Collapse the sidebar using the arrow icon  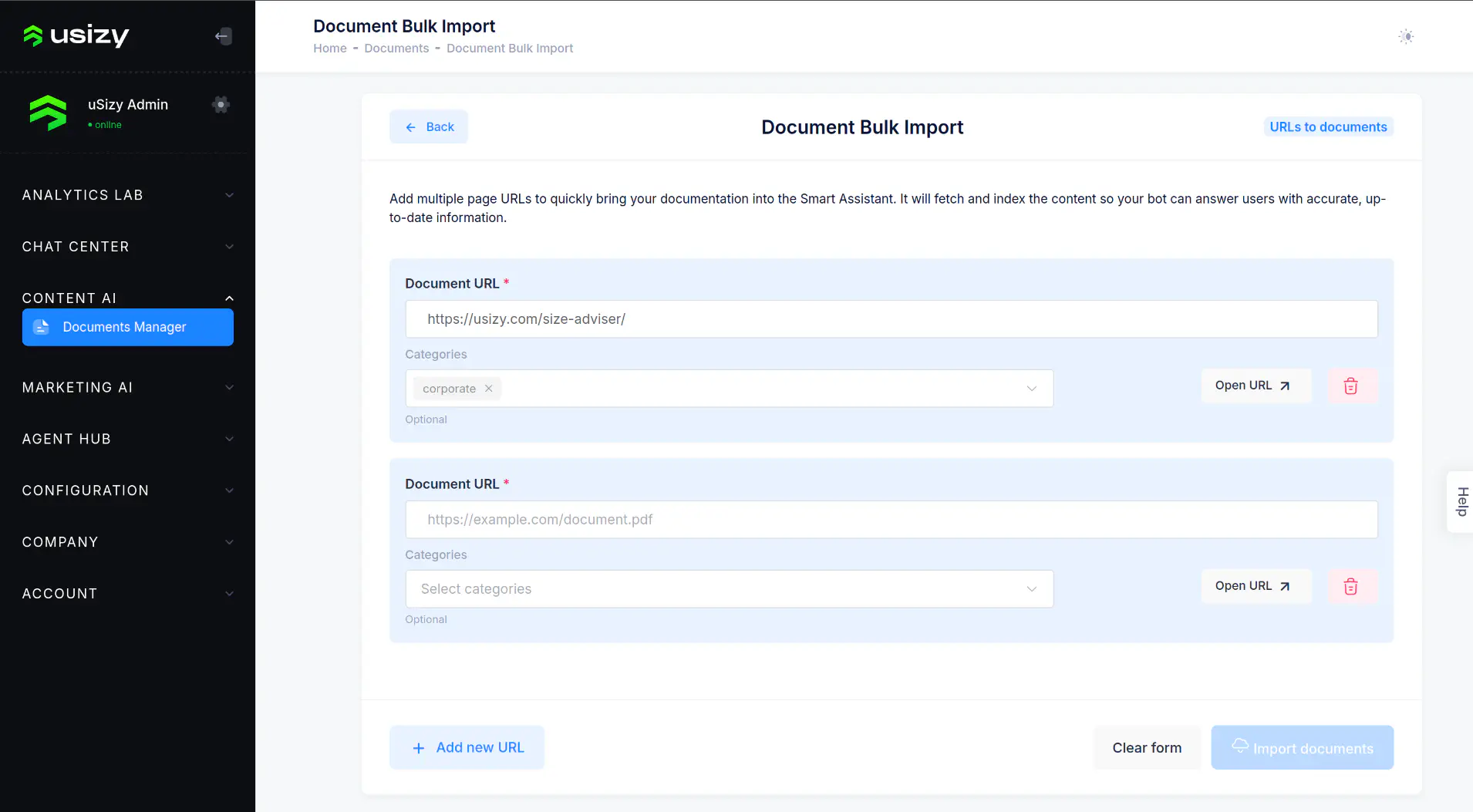point(222,35)
